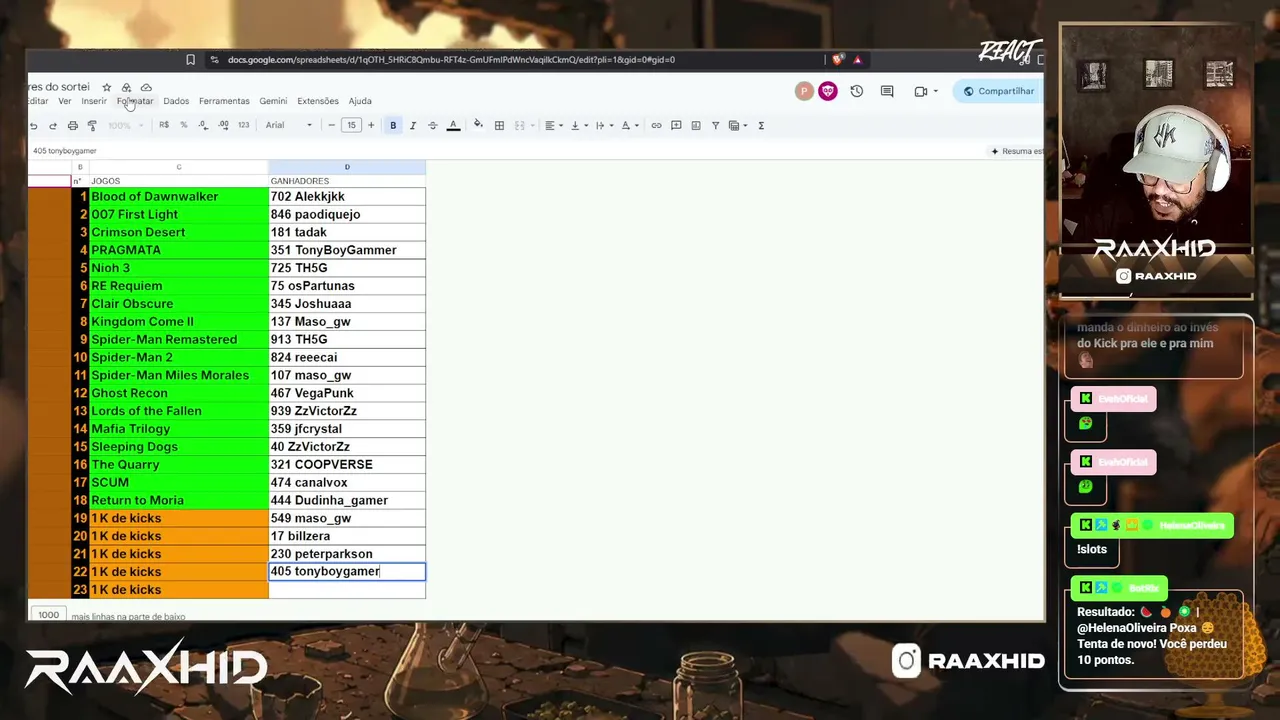The image size is (1280, 720).
Task: Open the Extensões menu
Action: [318, 101]
